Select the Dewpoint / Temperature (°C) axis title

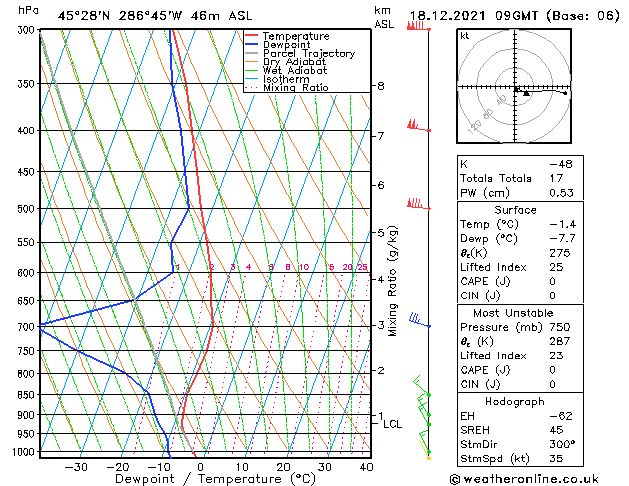pos(215,479)
